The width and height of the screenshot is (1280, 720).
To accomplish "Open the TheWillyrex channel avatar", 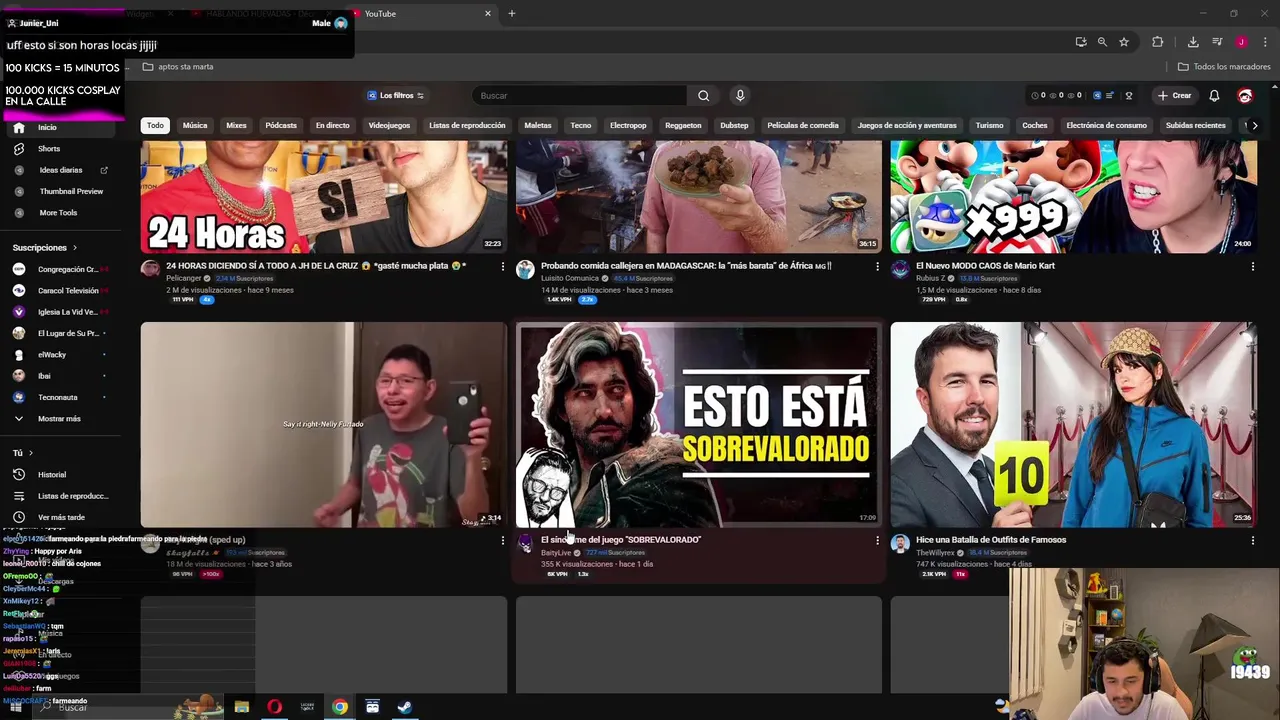I will [900, 543].
